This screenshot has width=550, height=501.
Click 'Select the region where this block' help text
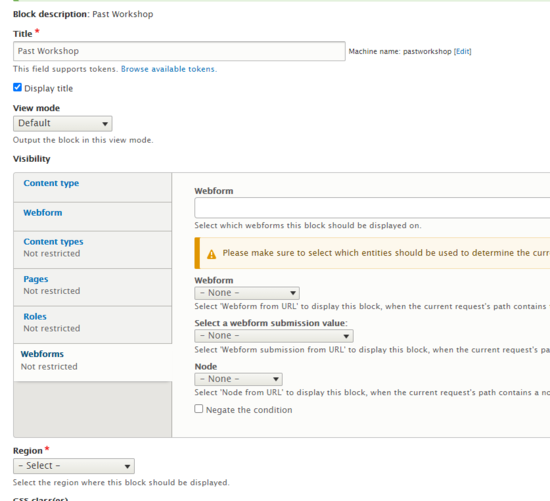[x=121, y=483]
